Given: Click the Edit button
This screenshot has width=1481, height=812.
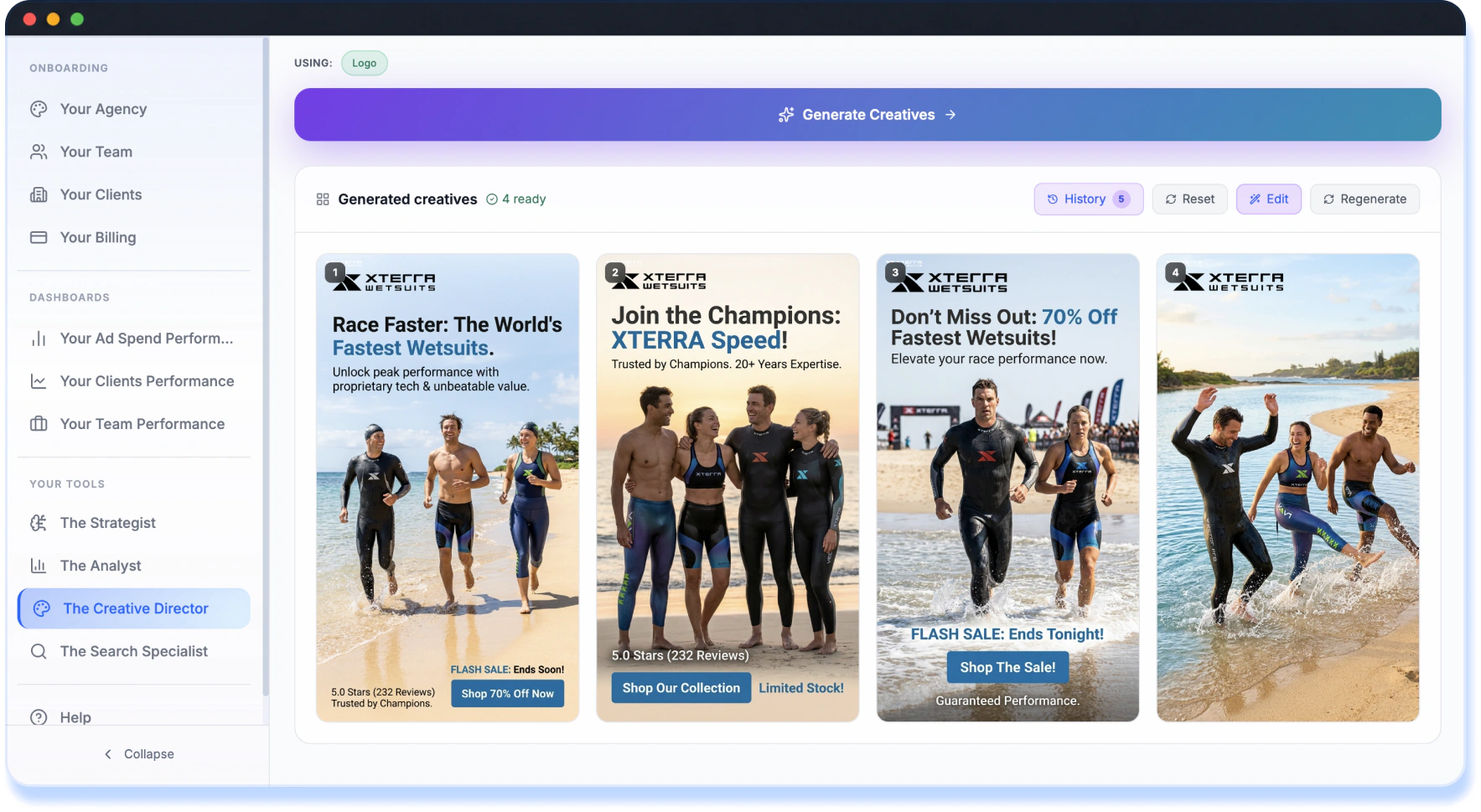Looking at the screenshot, I should coord(1268,199).
